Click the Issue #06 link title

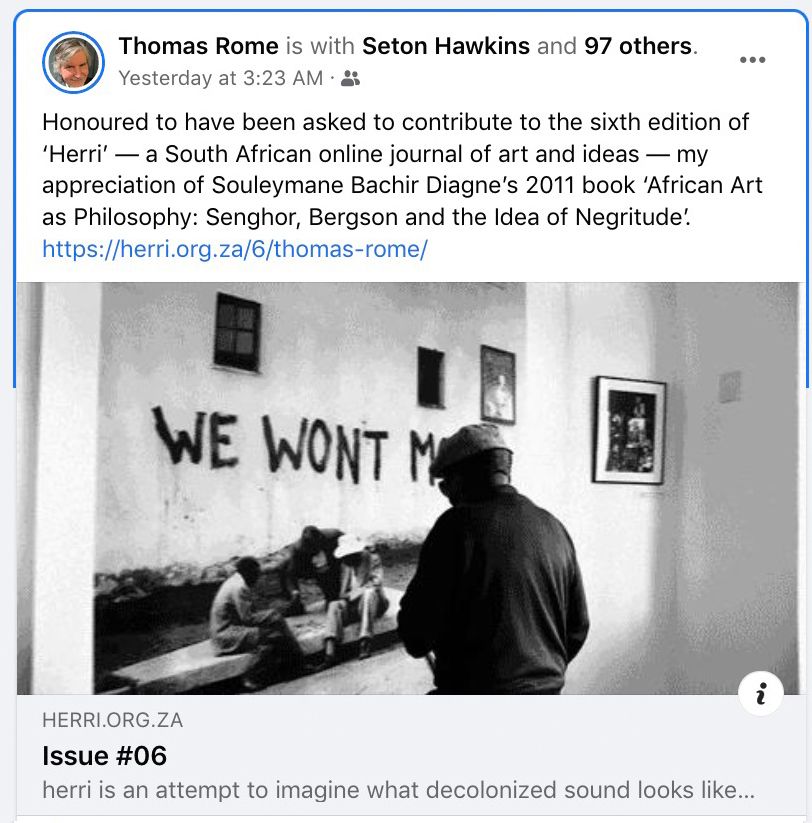104,756
